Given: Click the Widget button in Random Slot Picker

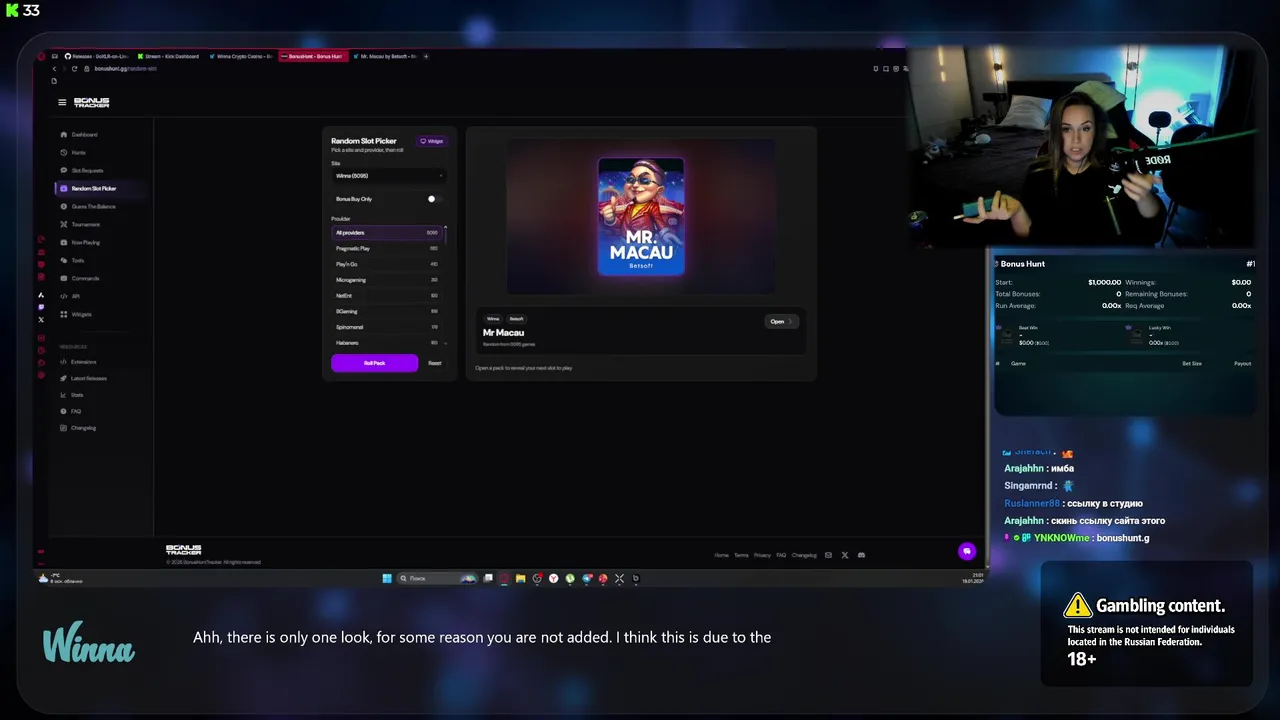Looking at the screenshot, I should [432, 141].
